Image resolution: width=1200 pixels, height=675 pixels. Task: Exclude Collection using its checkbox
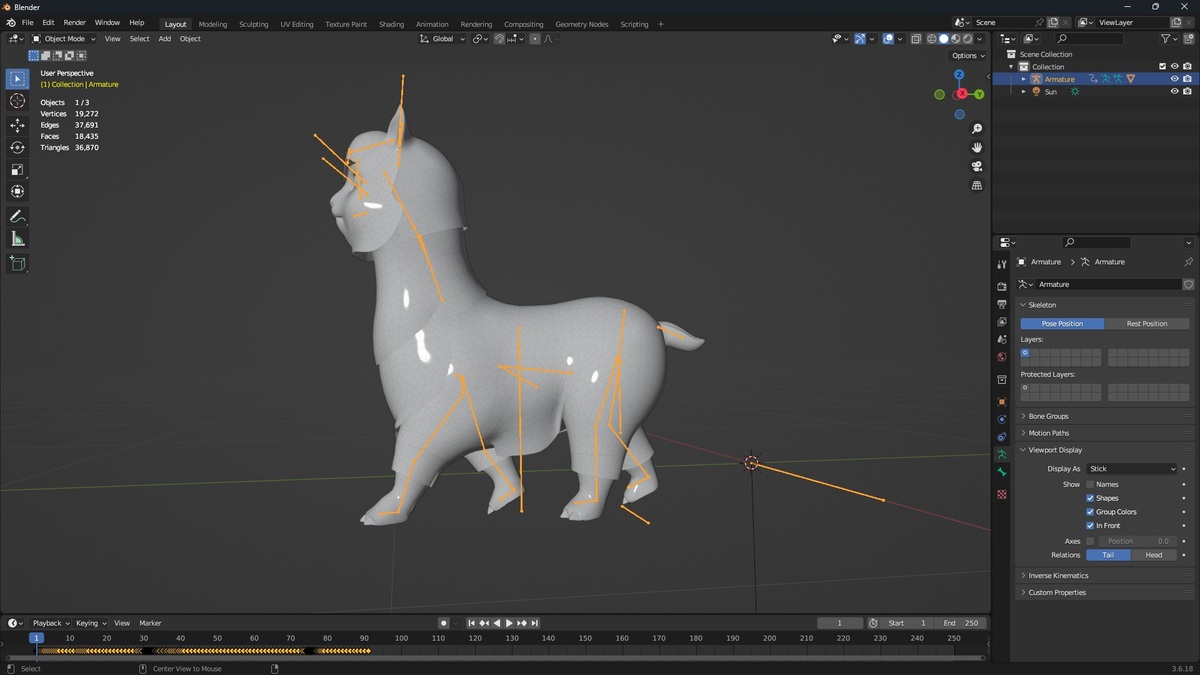[1162, 67]
